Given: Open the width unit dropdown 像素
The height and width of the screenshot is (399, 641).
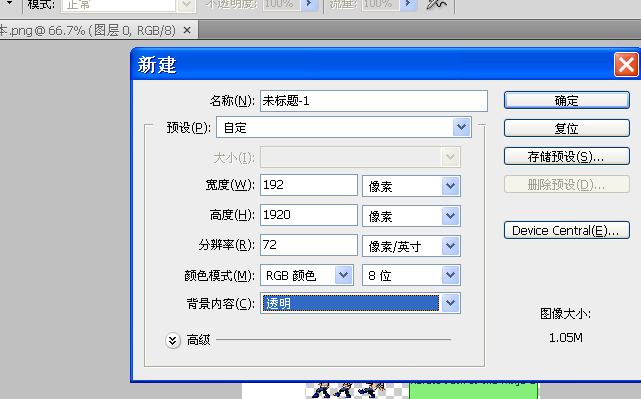Looking at the screenshot, I should point(411,186).
